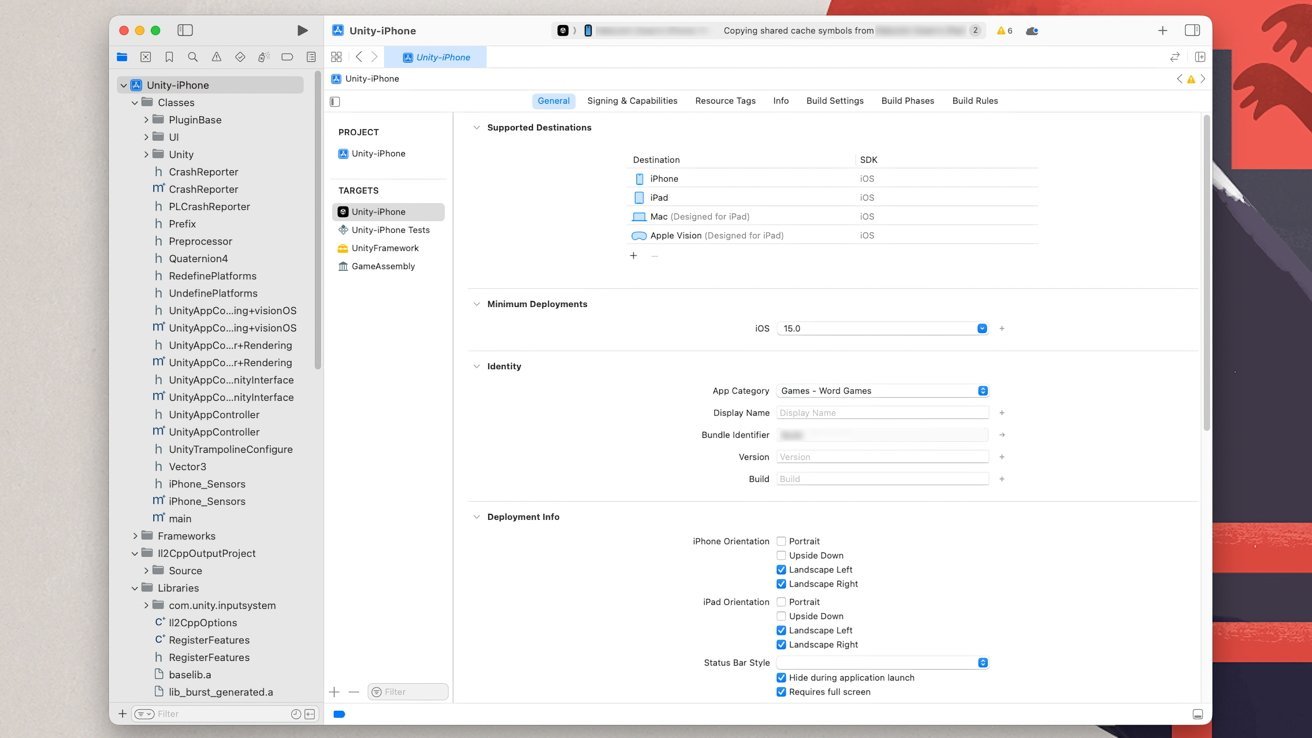Click the Xcode Cloud status icon

[1032, 31]
